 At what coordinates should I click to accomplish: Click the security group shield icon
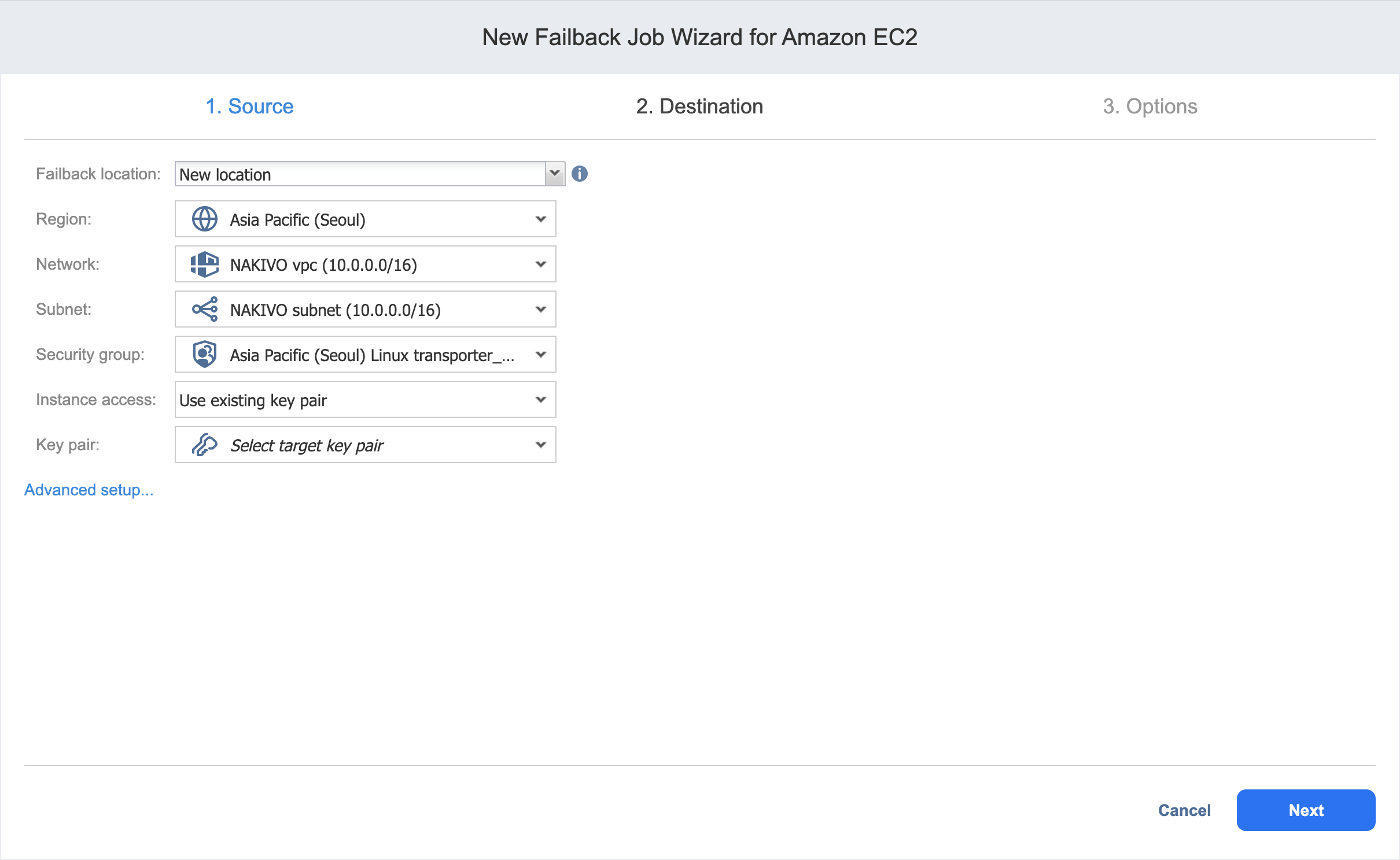pyautogui.click(x=204, y=355)
